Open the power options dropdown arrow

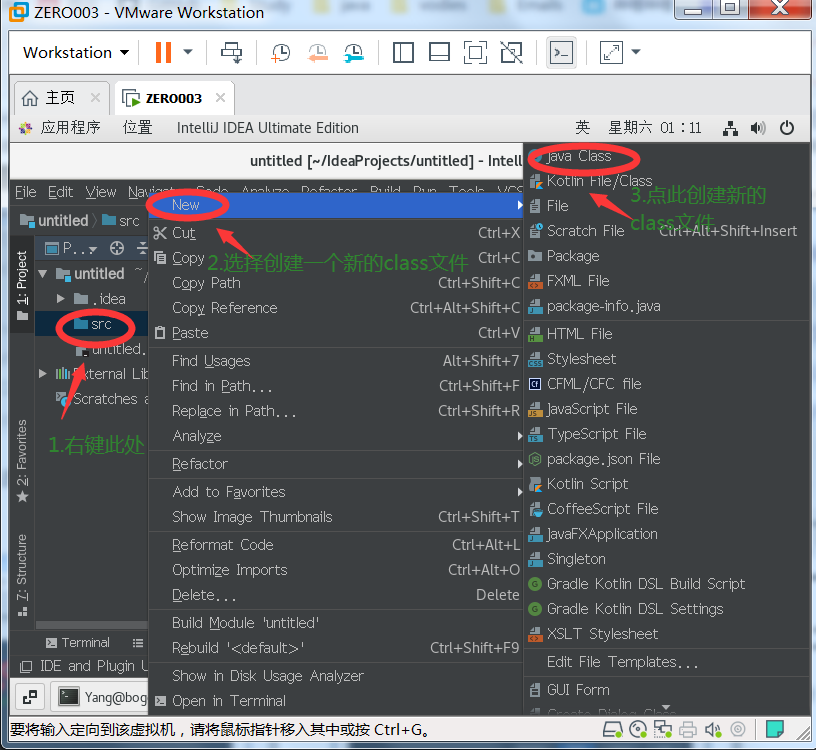[188, 52]
